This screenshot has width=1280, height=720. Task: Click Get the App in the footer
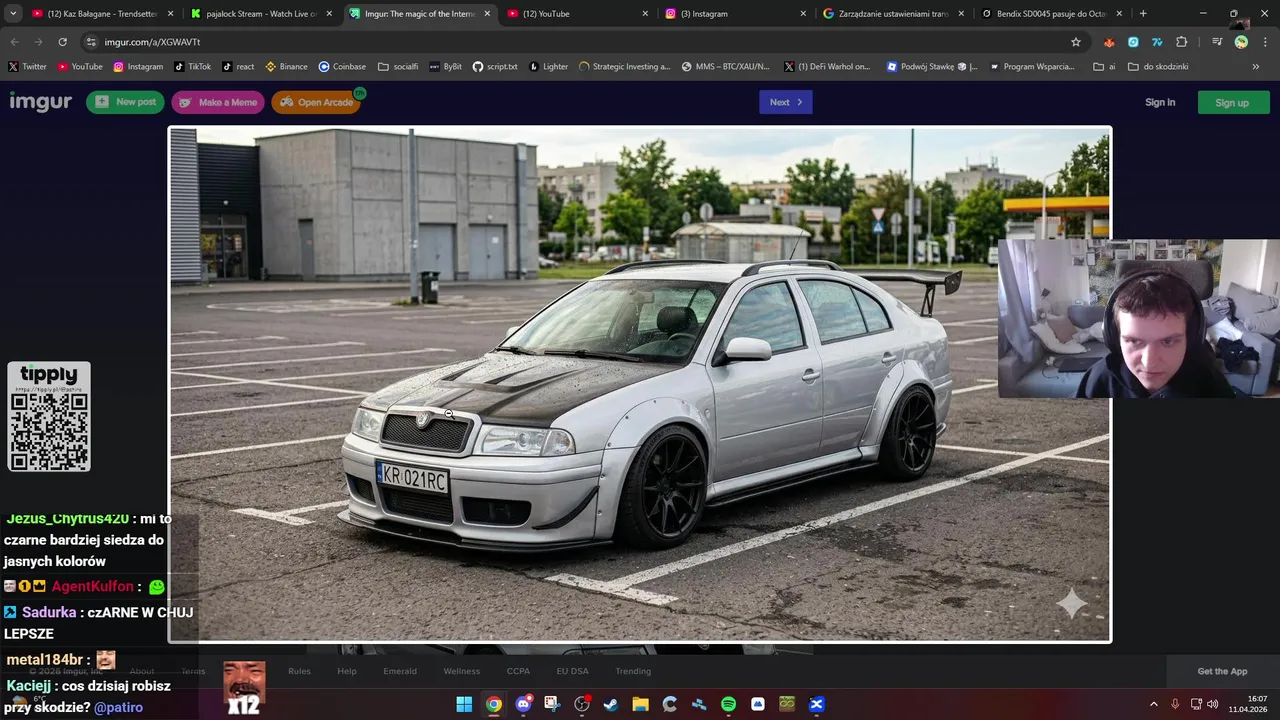[1222, 671]
